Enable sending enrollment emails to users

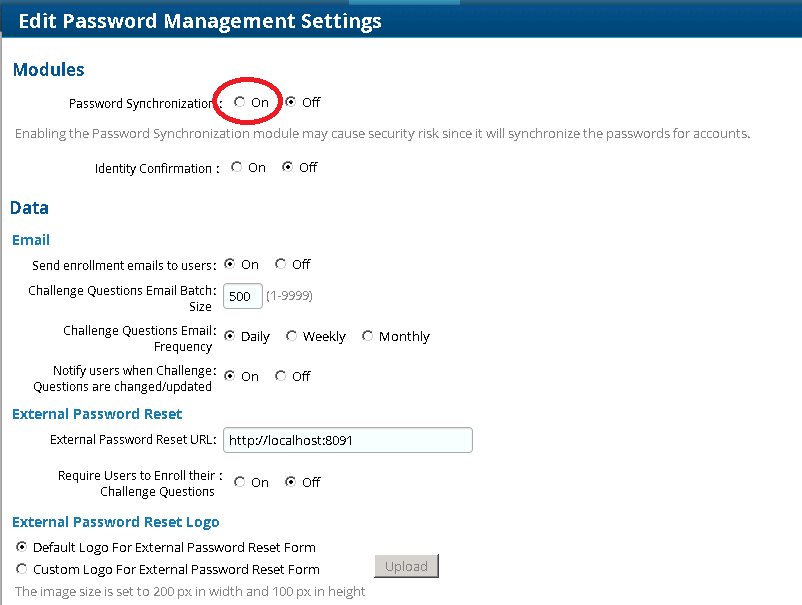tap(229, 264)
